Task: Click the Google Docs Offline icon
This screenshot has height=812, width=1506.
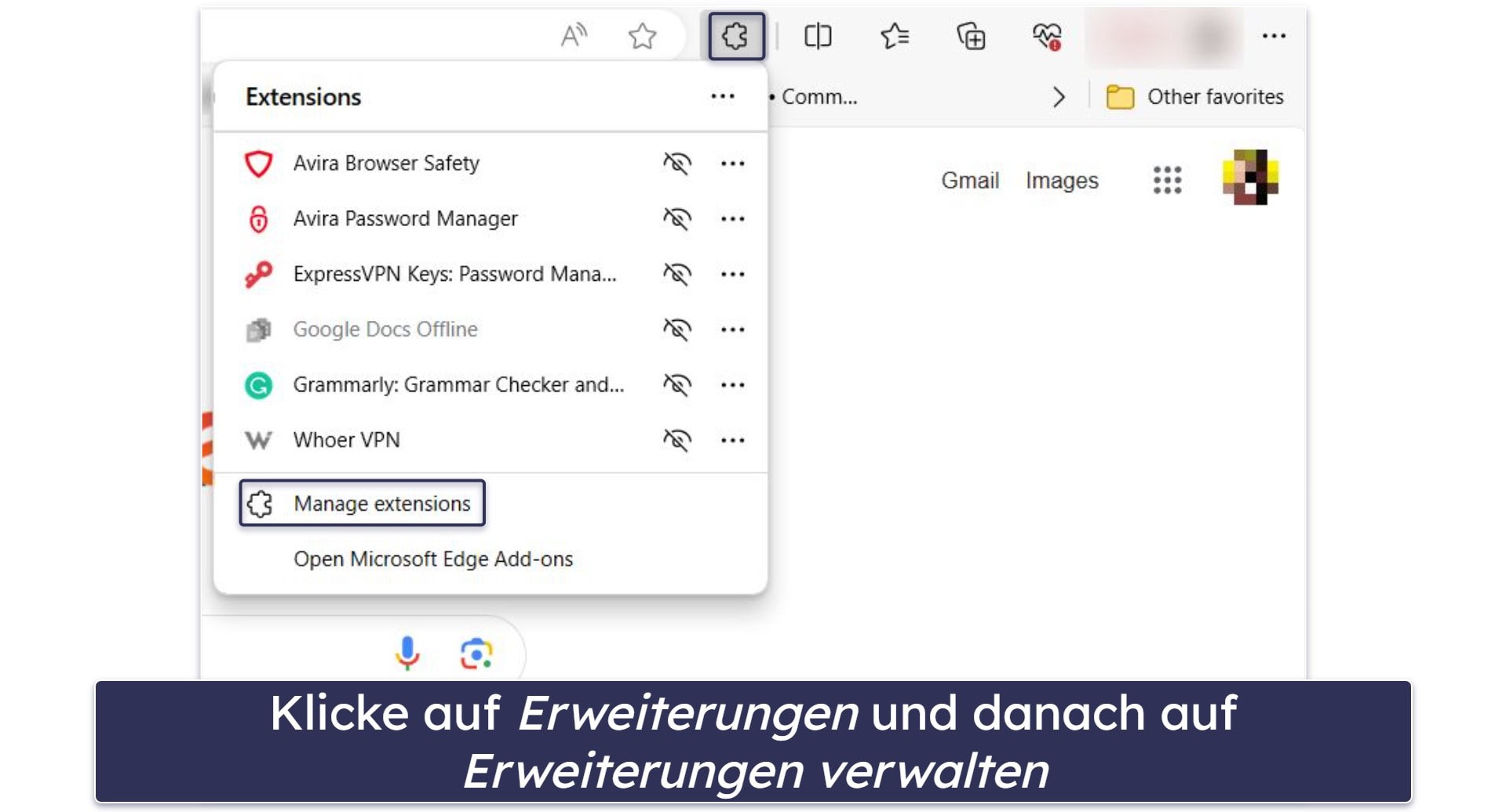Action: [258, 330]
